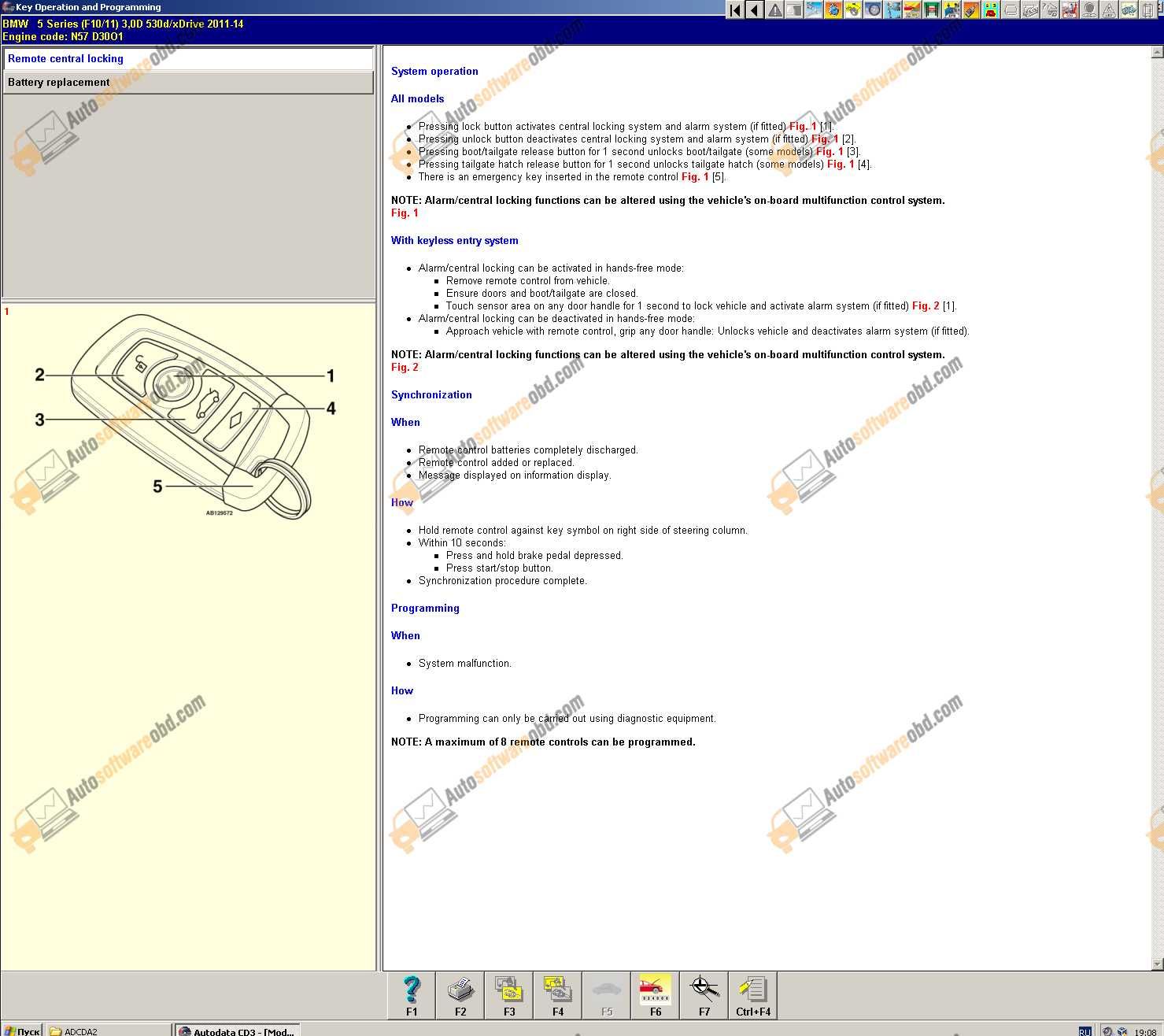This screenshot has width=1164, height=1036.
Task: Open the green icon showing numbers 2 3
Action: (989, 9)
